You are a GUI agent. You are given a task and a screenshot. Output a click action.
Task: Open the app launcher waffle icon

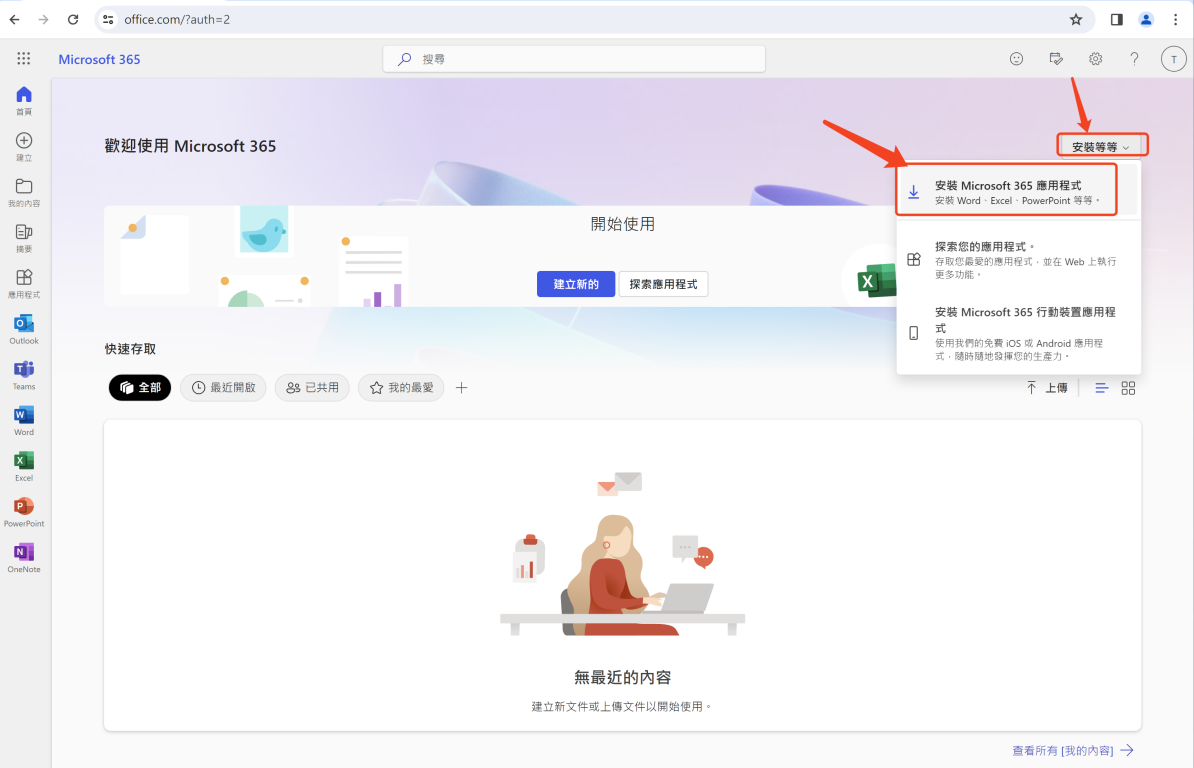coord(24,59)
